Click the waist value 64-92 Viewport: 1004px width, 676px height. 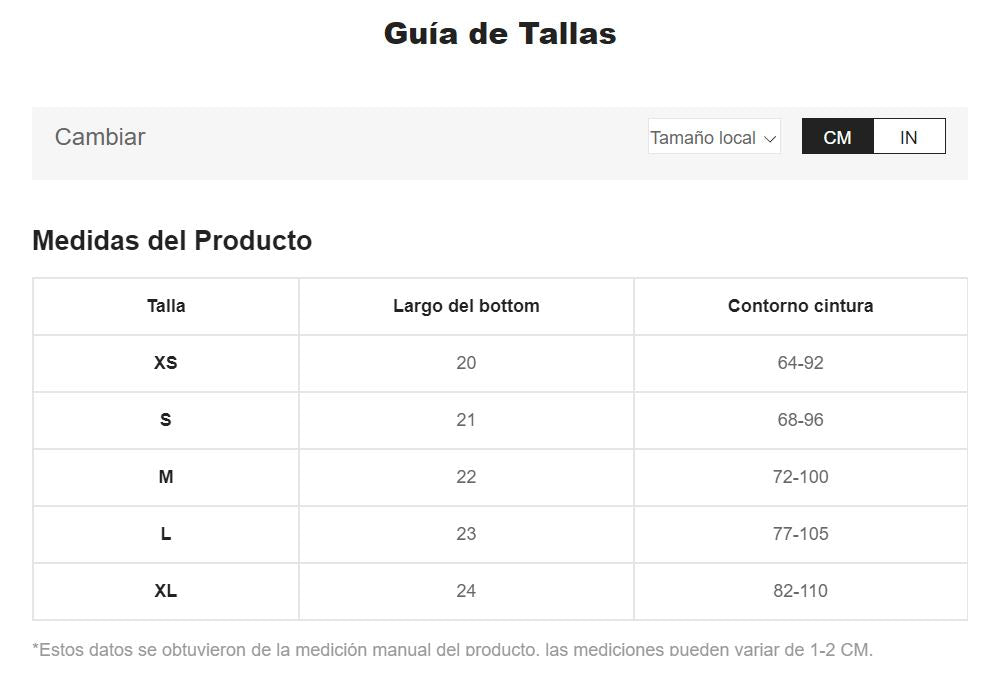click(x=800, y=363)
